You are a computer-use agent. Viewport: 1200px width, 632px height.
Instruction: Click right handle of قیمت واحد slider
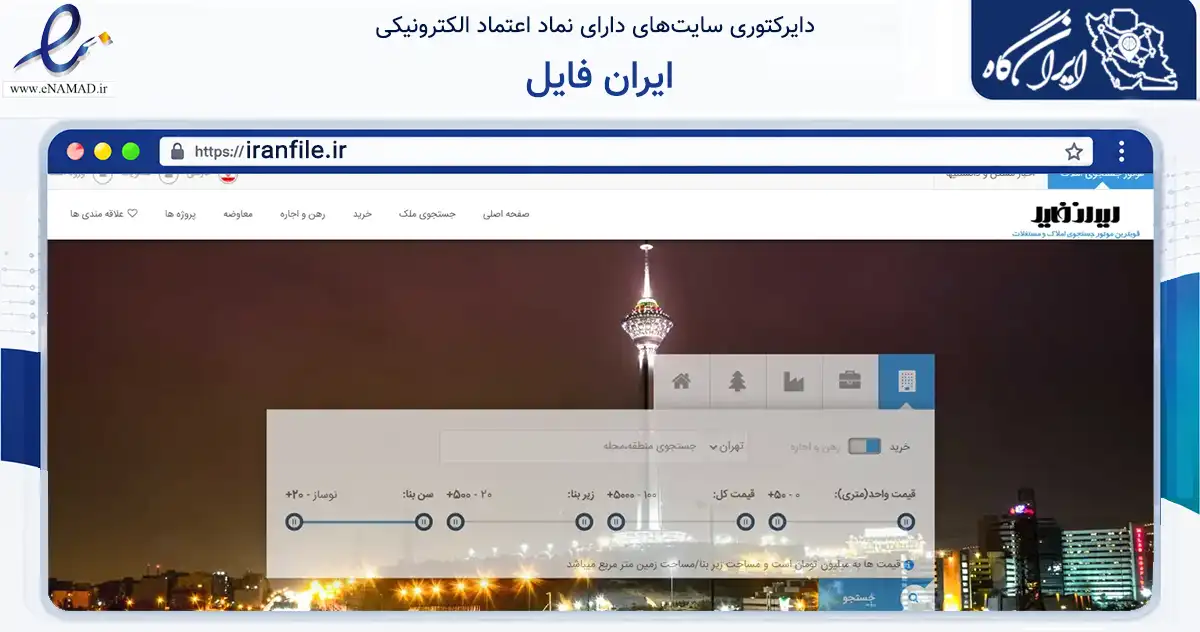906,521
